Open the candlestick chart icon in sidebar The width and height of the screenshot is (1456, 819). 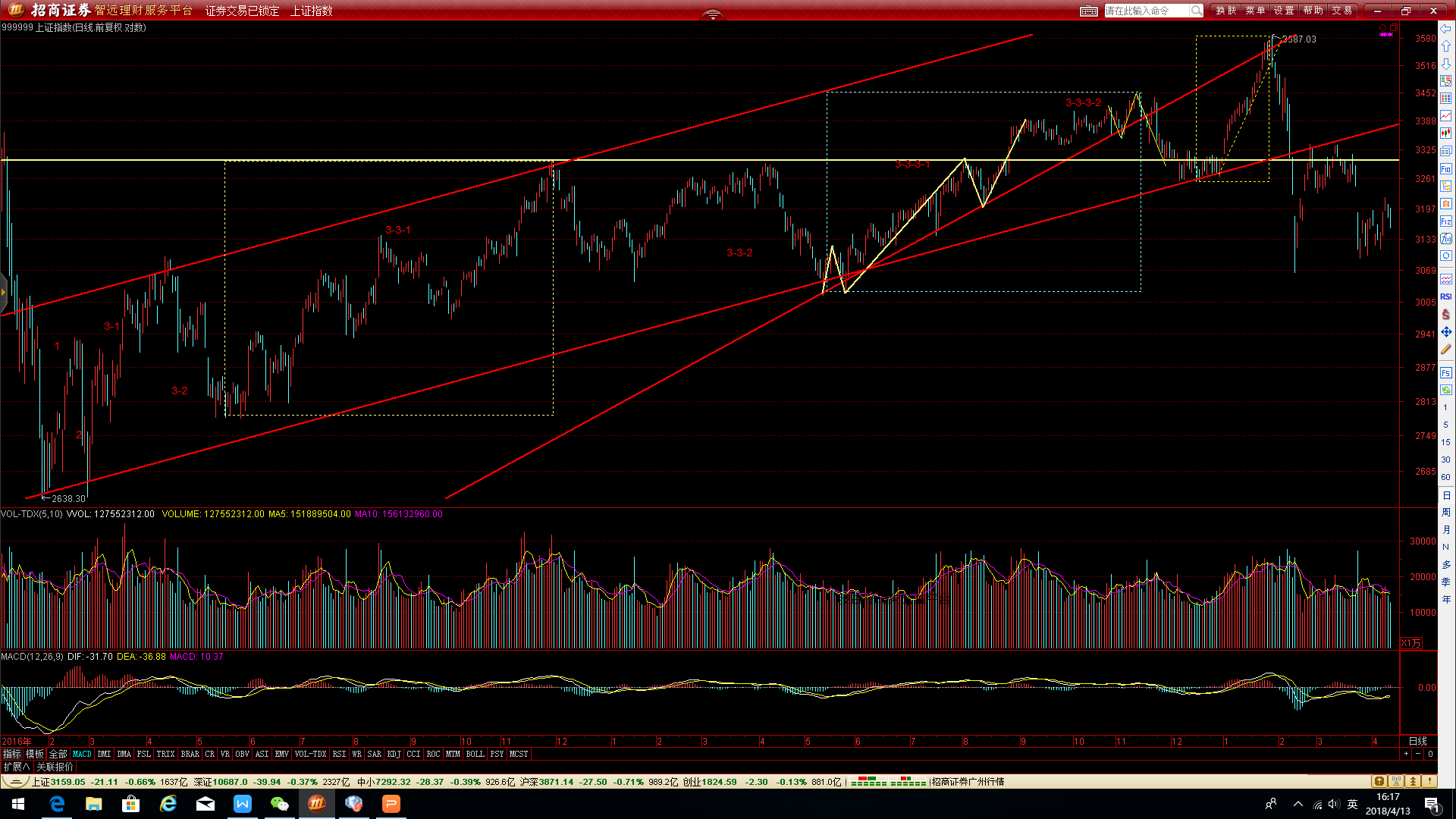coord(1446,133)
